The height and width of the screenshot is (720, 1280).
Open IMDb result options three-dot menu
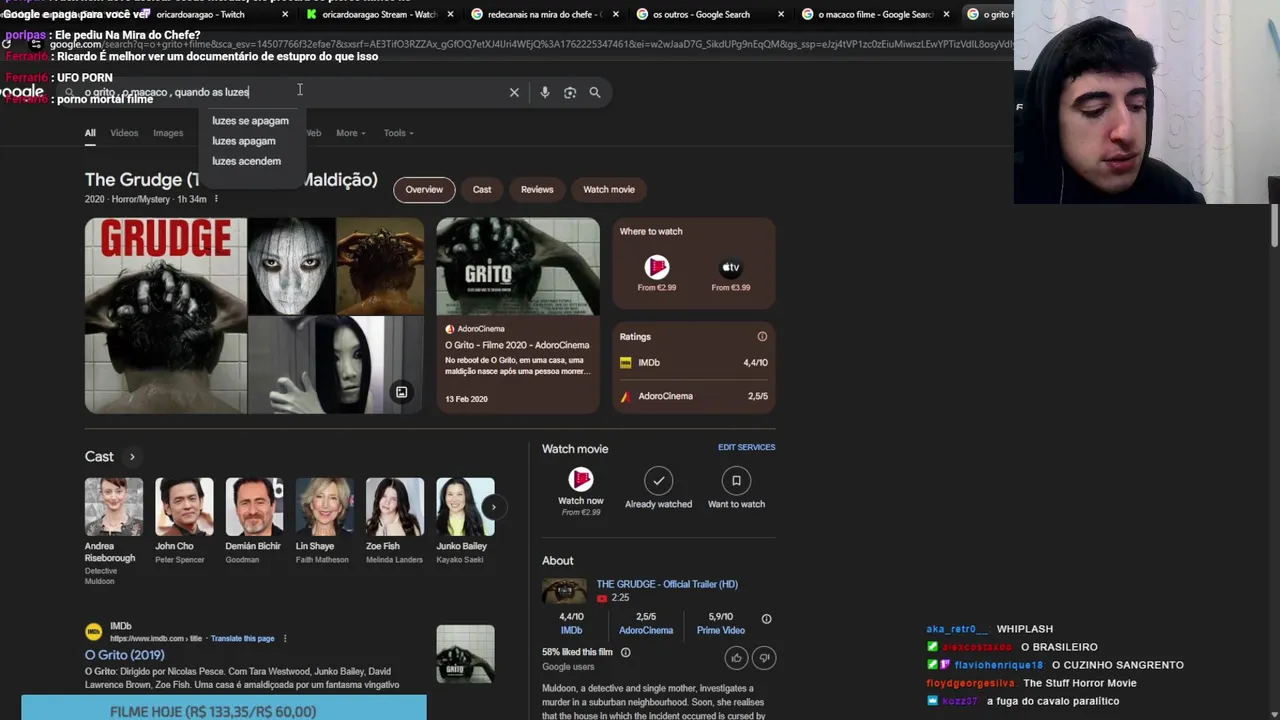tap(285, 638)
